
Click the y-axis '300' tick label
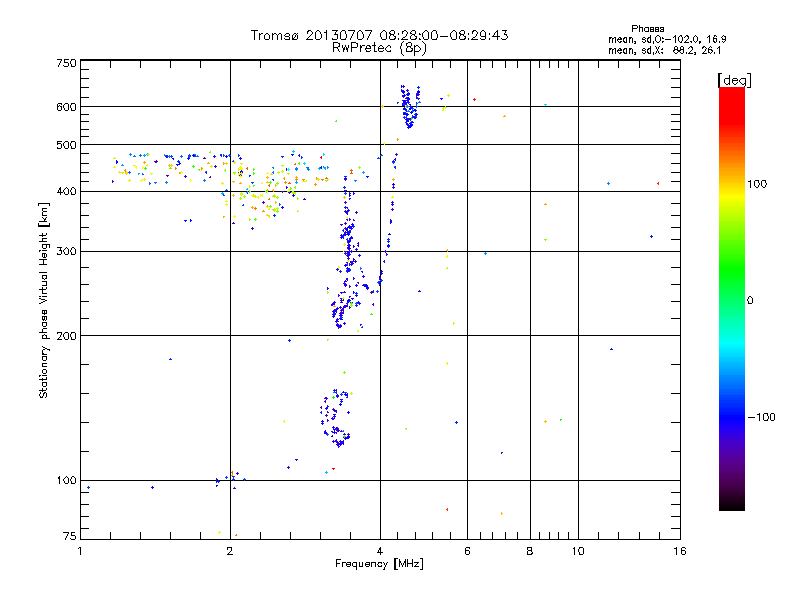click(66, 252)
